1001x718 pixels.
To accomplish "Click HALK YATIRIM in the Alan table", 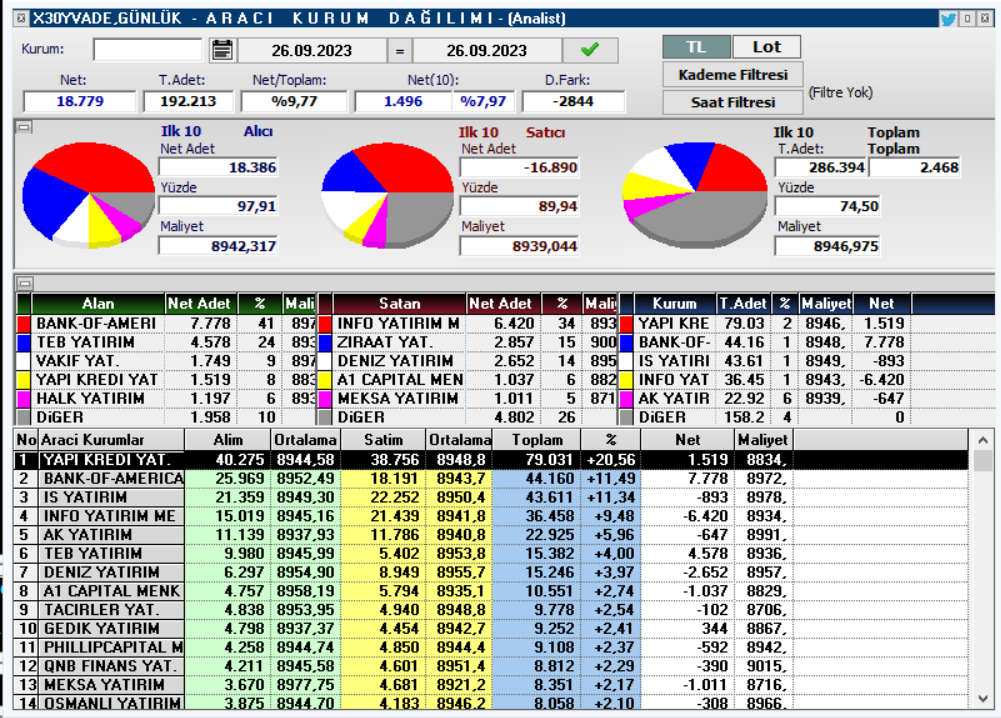I will pyautogui.click(x=90, y=399).
